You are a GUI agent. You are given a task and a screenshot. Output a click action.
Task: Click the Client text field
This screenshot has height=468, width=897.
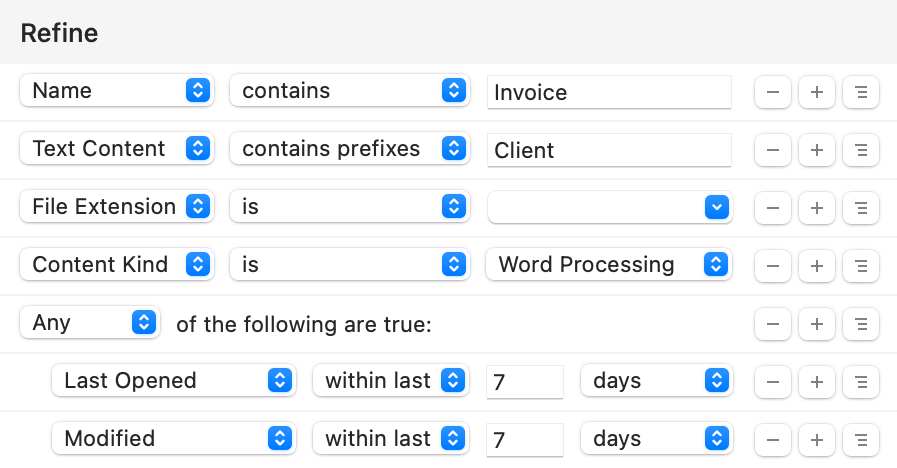tap(610, 150)
